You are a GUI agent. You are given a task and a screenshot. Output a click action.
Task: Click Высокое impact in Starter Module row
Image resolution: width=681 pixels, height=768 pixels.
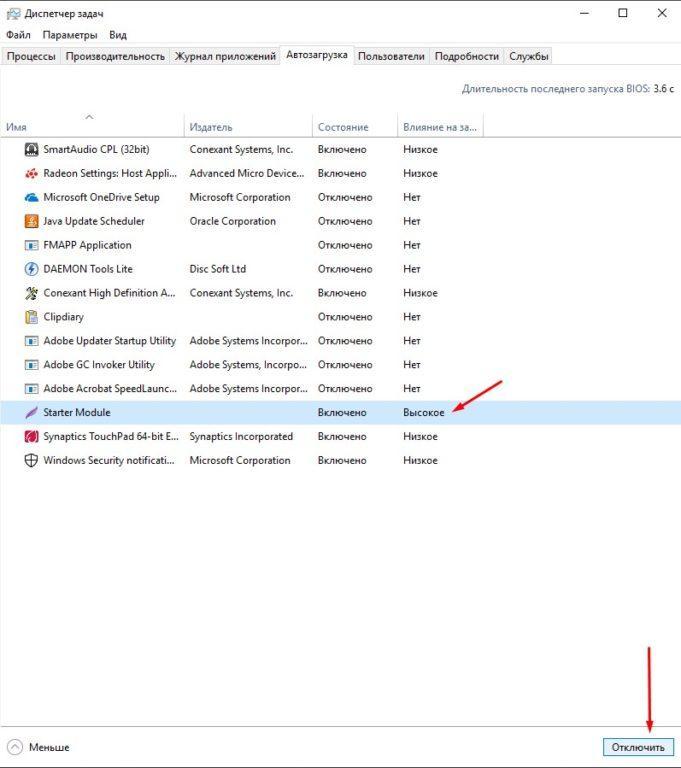(x=424, y=412)
